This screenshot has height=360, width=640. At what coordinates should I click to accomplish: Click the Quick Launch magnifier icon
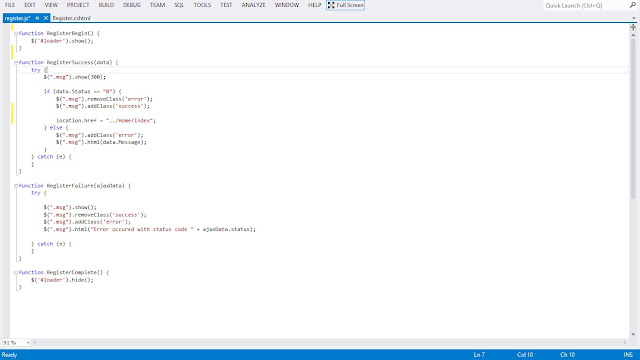633,5
